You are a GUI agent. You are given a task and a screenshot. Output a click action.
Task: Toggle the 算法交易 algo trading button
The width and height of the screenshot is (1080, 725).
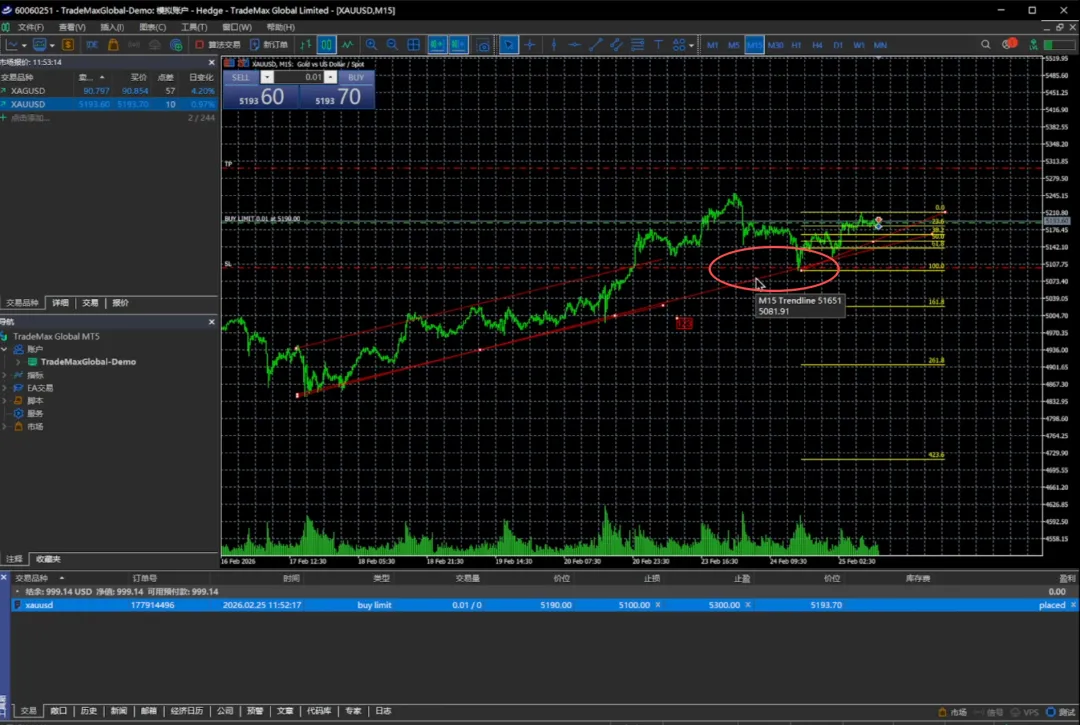(x=218, y=45)
